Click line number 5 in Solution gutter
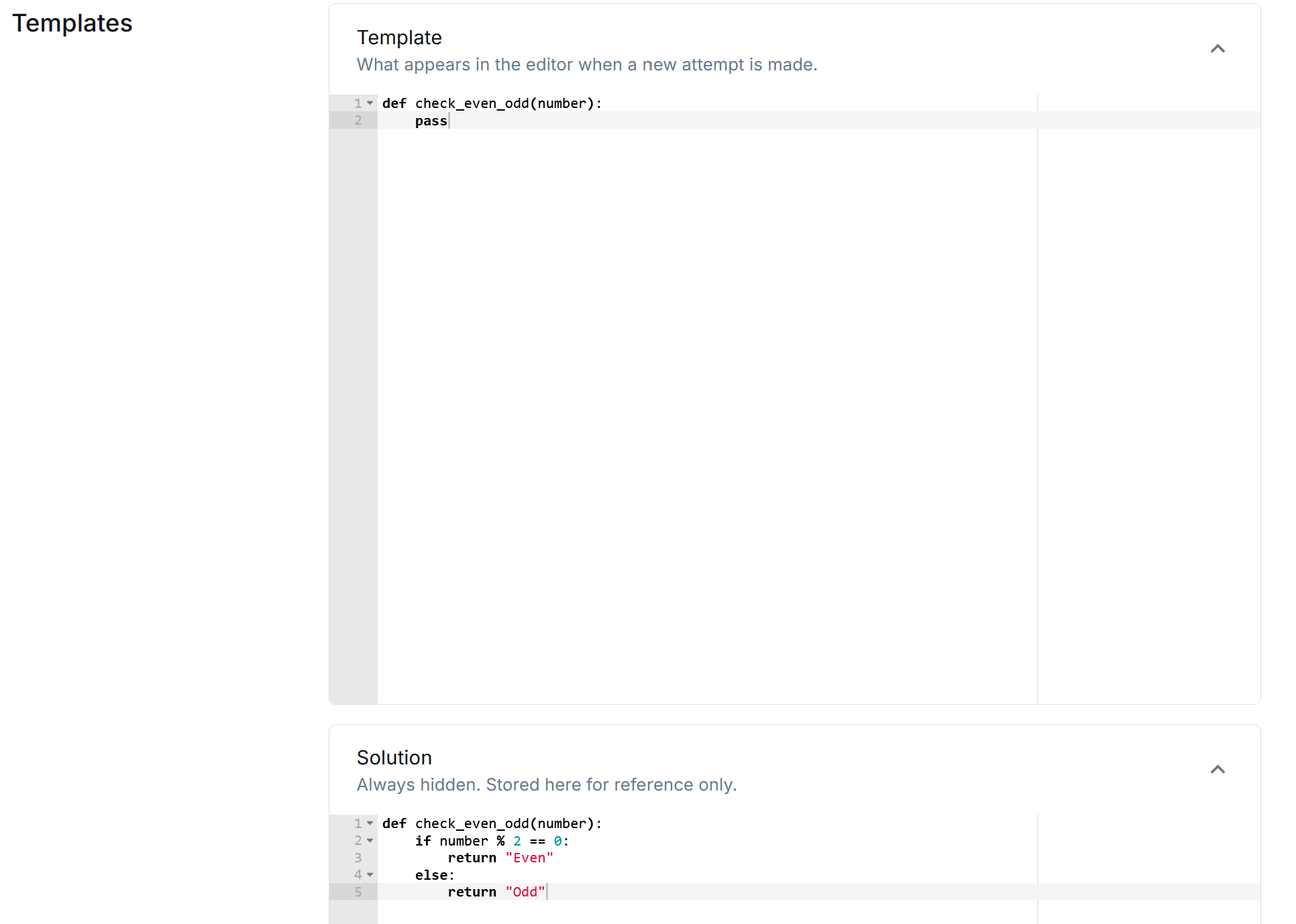 pos(358,892)
